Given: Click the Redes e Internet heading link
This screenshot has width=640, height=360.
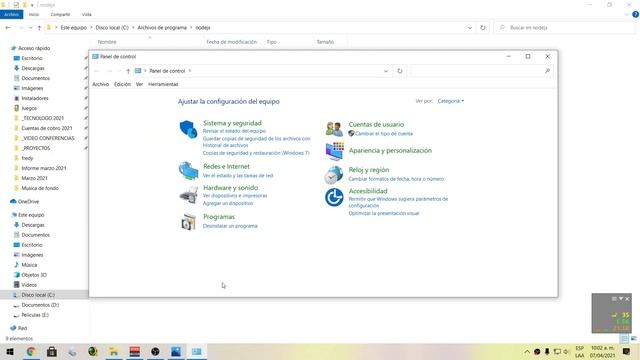Looking at the screenshot, I should point(226,167).
